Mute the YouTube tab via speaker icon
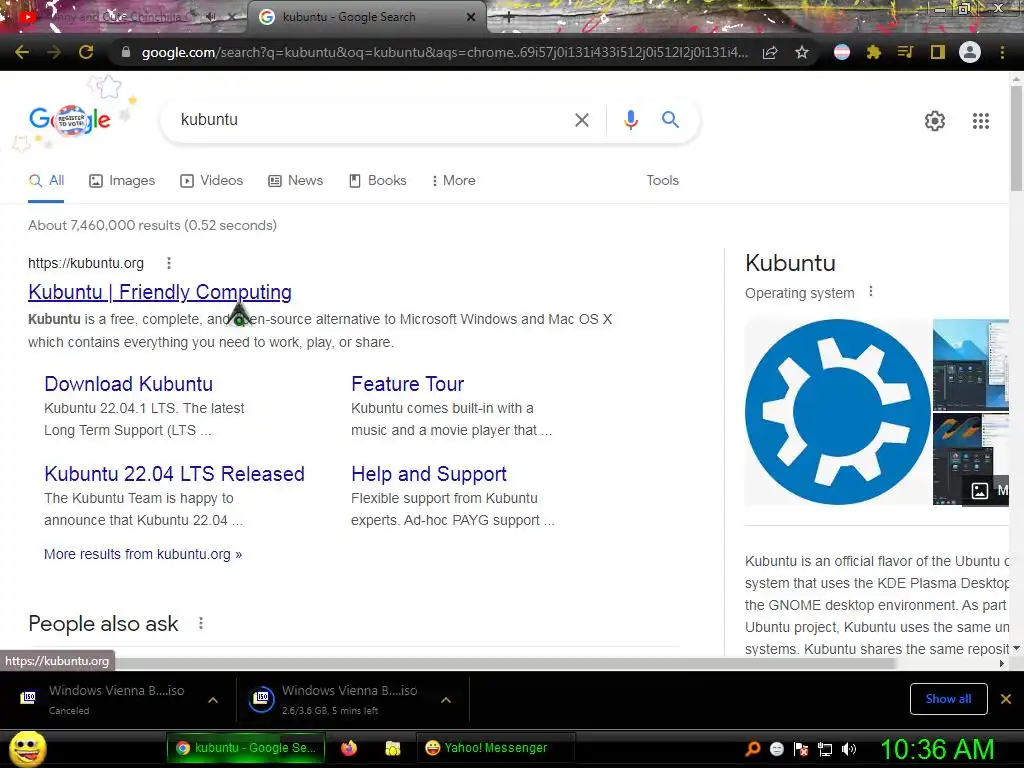 pyautogui.click(x=211, y=17)
